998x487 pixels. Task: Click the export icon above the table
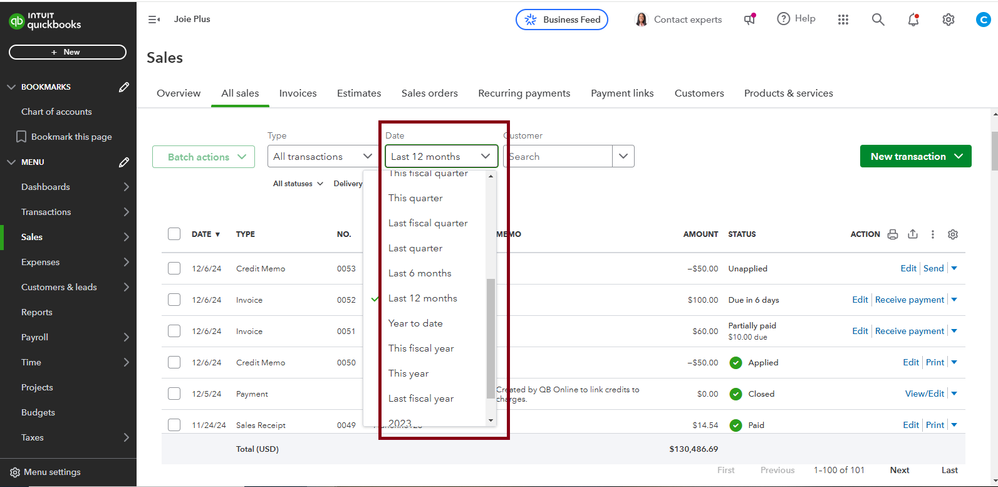click(x=912, y=234)
